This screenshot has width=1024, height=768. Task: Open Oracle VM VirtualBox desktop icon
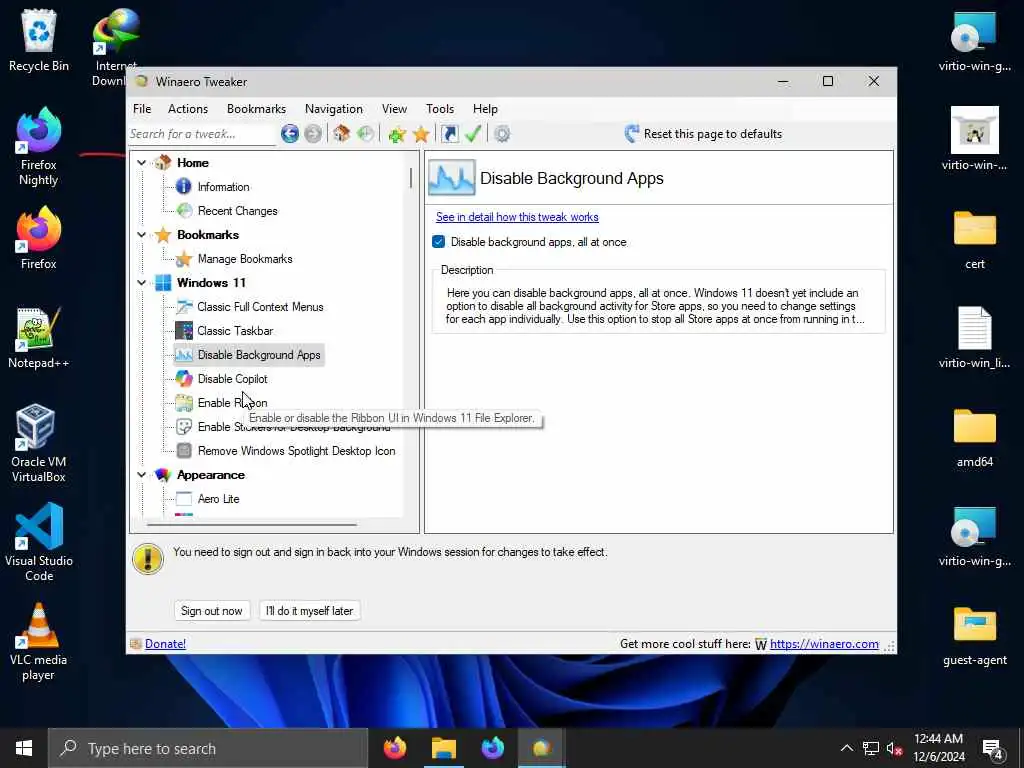click(x=39, y=444)
